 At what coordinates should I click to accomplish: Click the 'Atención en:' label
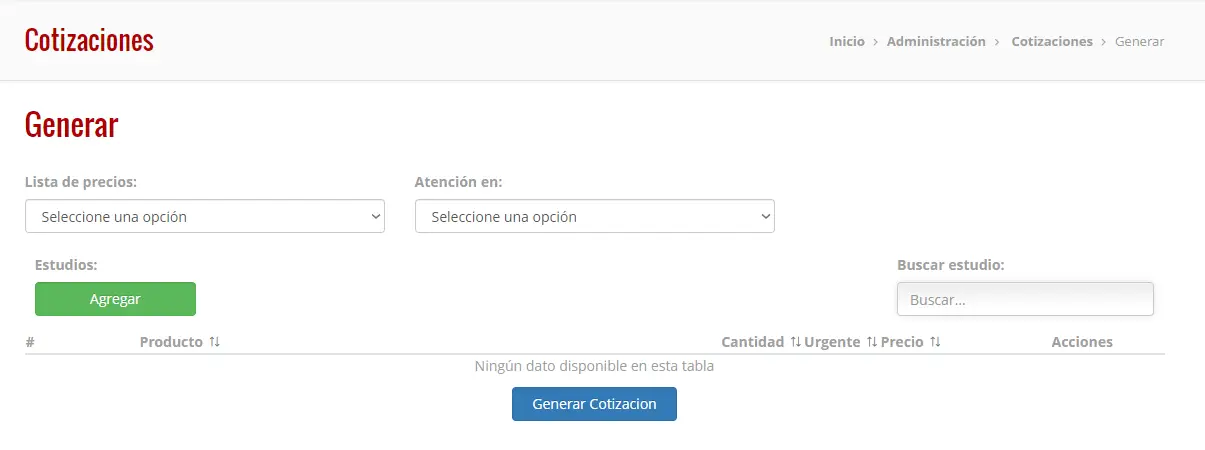point(458,182)
